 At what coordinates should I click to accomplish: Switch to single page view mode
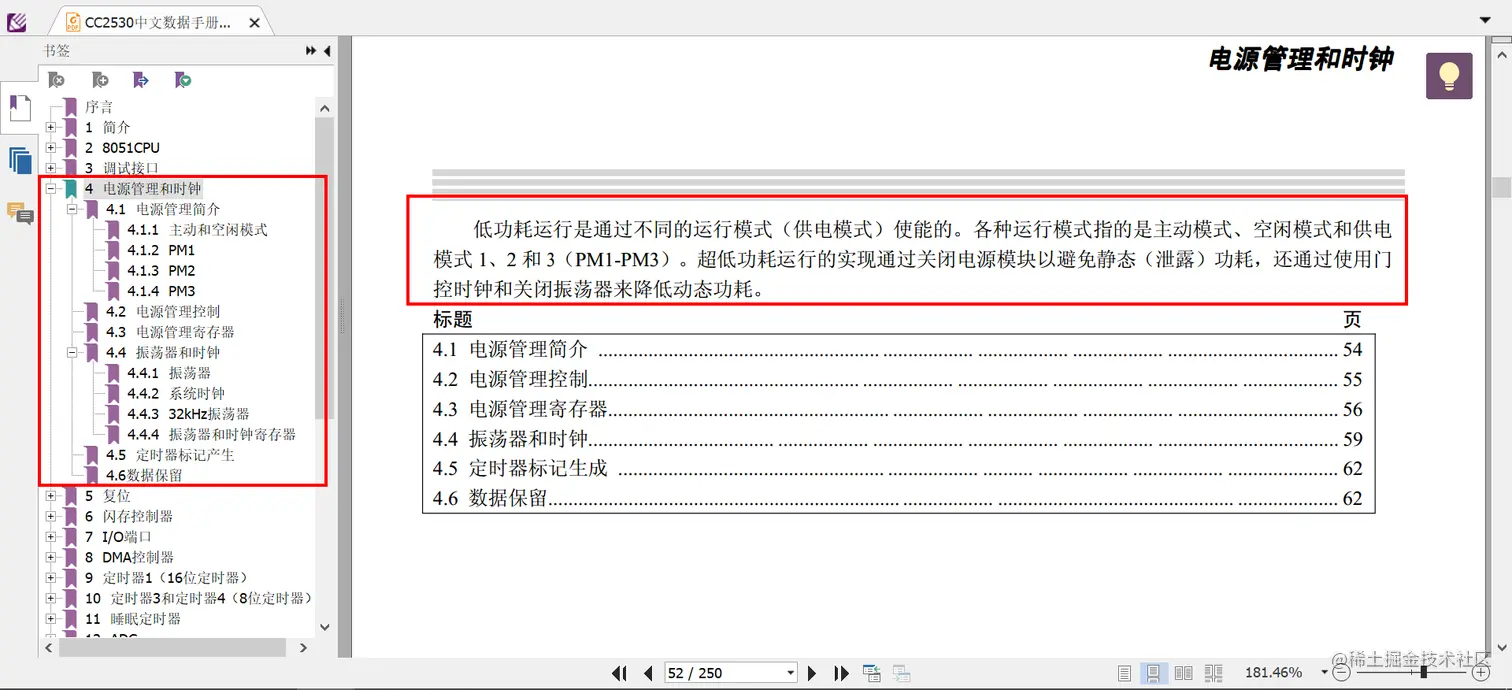click(1124, 673)
